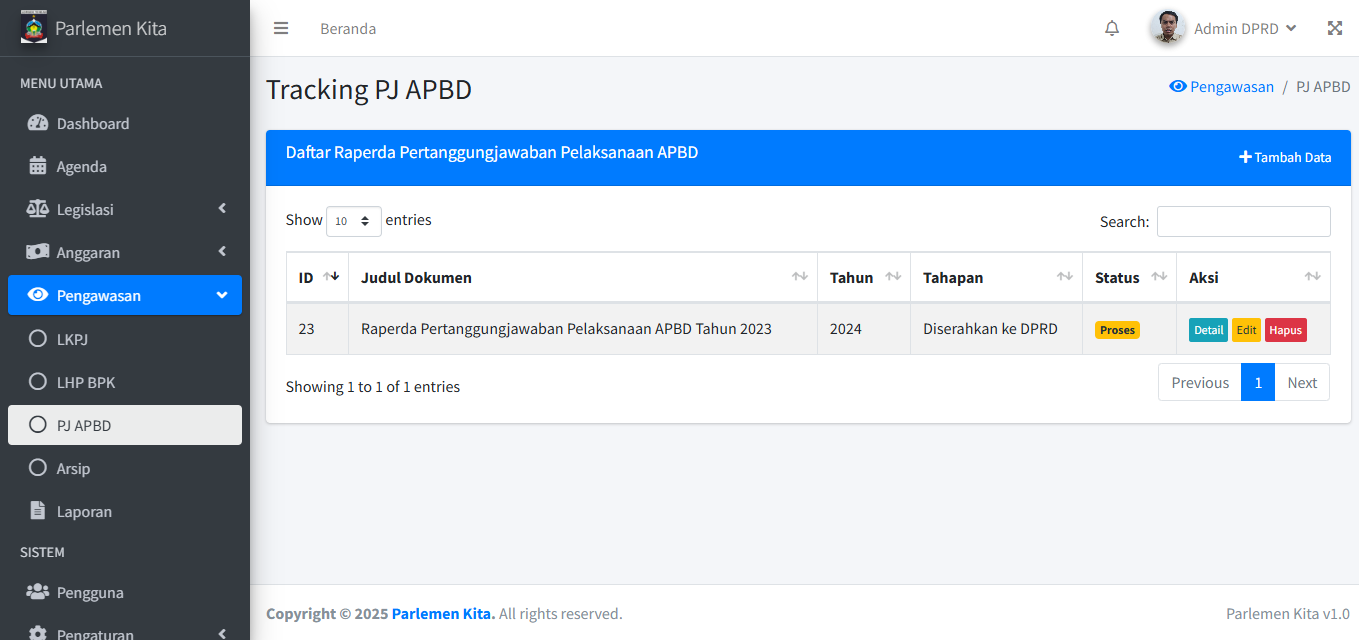
Task: Open the notifications bell
Action: (1112, 28)
